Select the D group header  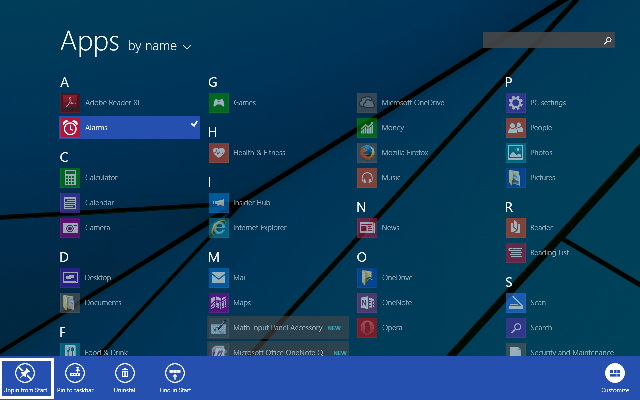64,257
